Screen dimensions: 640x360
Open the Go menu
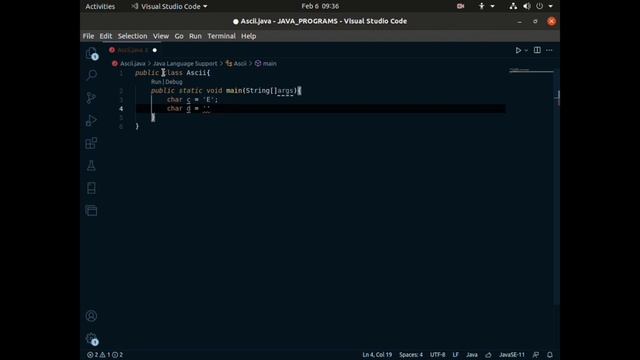(179, 36)
